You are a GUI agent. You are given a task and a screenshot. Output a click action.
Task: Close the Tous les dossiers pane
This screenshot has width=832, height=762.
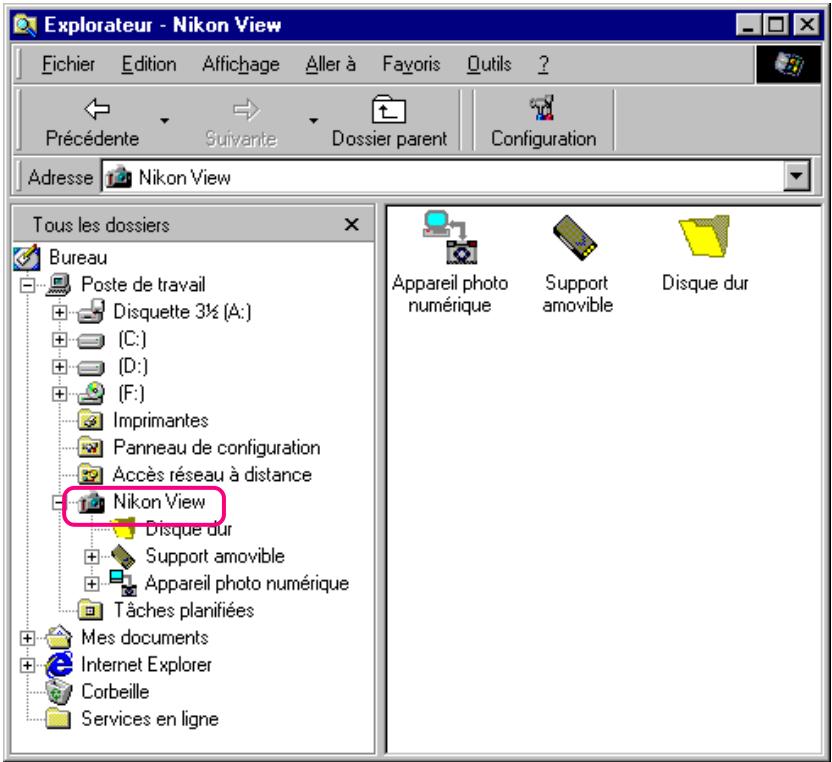point(351,224)
